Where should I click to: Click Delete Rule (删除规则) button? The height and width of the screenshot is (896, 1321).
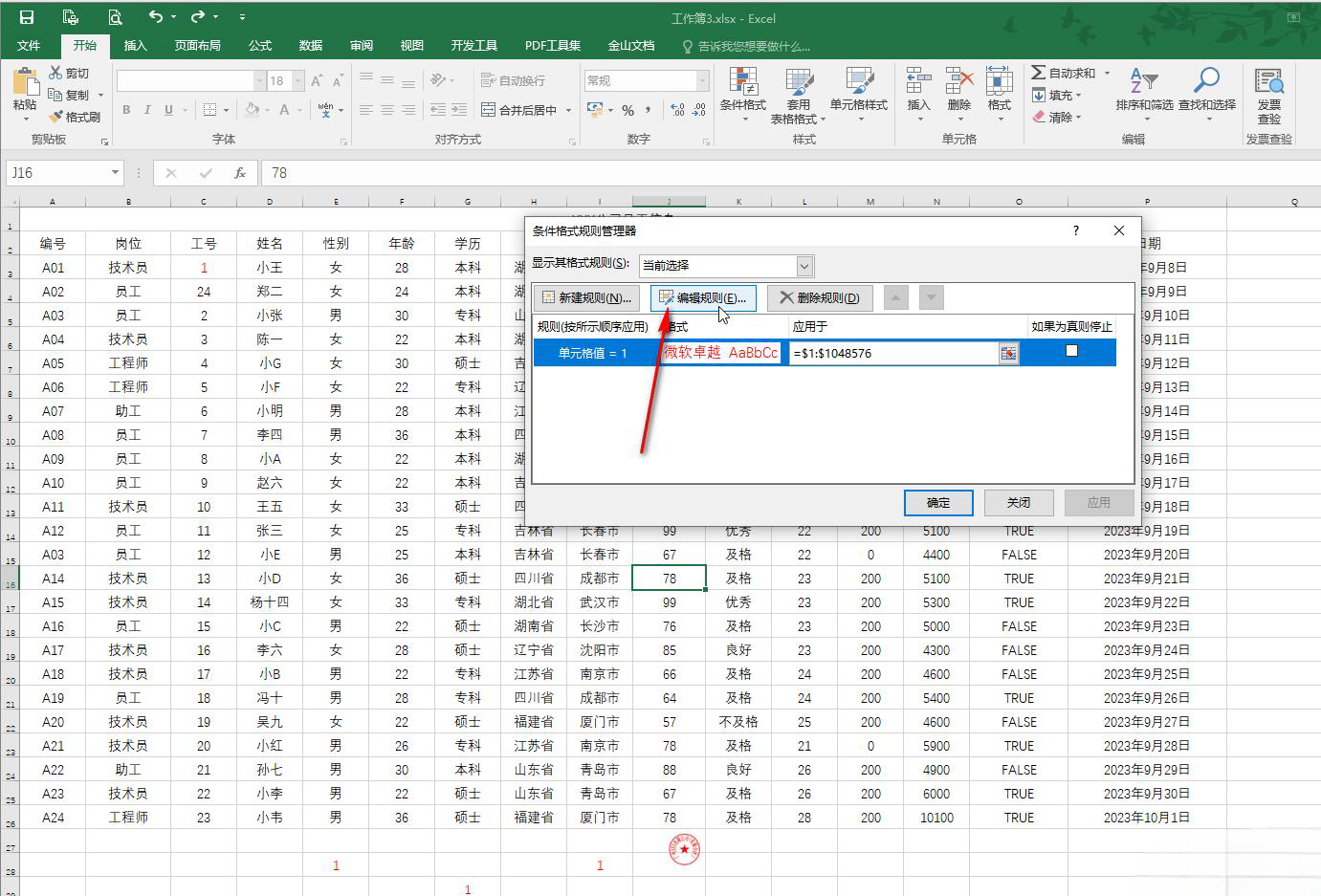pos(820,297)
